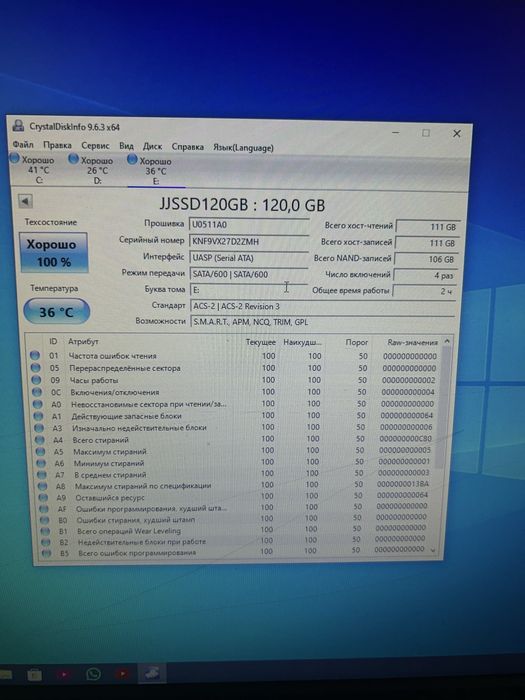Click status icon for A8 Максимум стираний по спецификации
This screenshot has height=700, width=525.
click(x=43, y=486)
